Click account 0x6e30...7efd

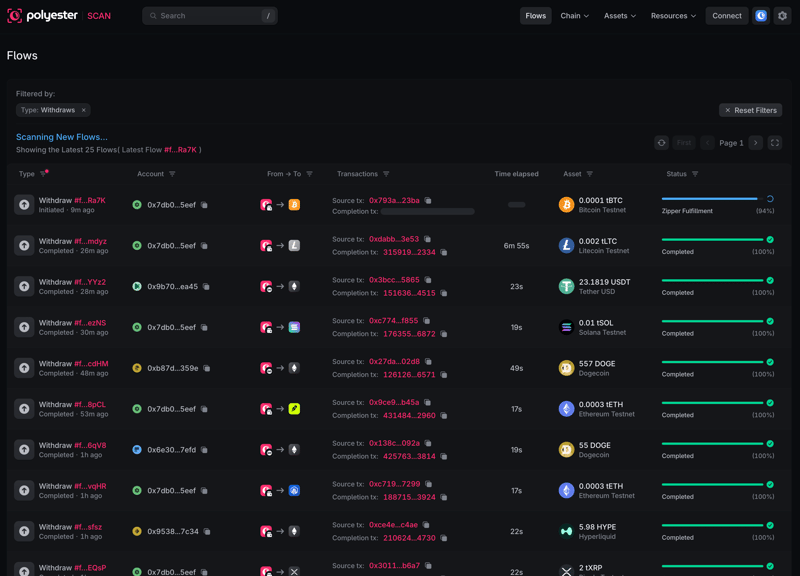pos(171,450)
